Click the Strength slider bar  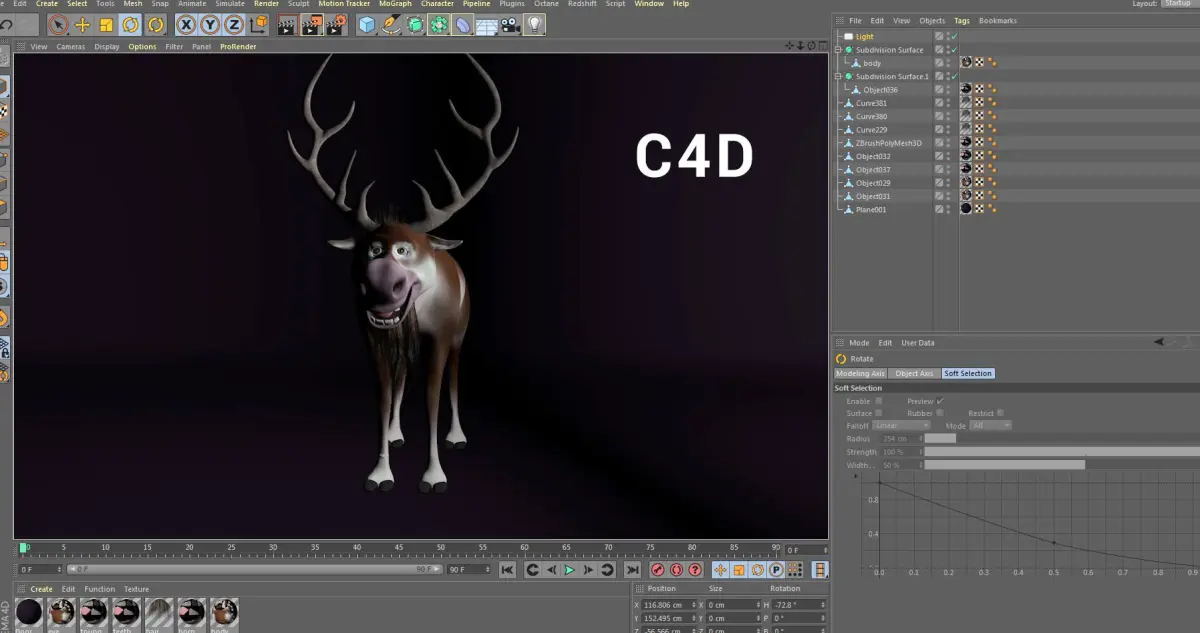(x=1062, y=452)
